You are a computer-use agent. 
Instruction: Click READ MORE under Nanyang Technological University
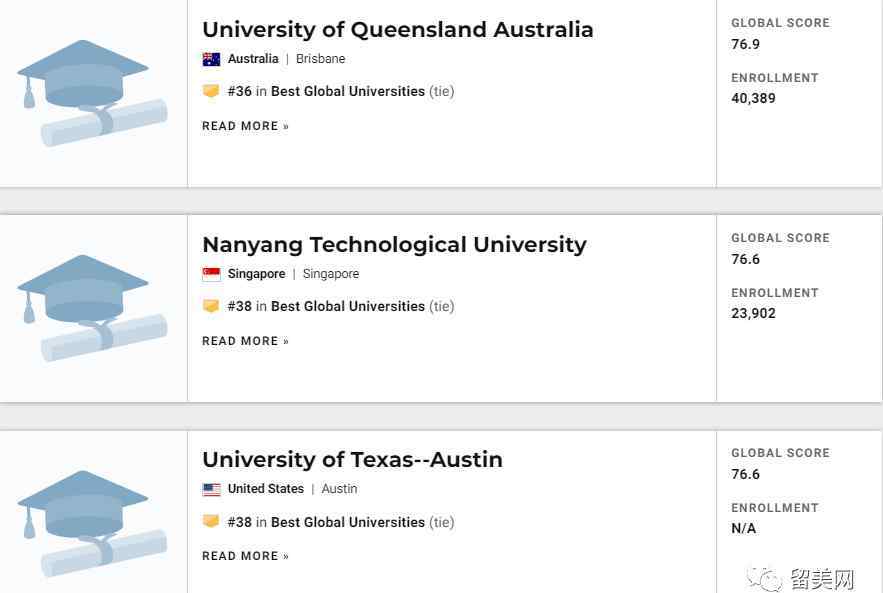pyautogui.click(x=246, y=341)
